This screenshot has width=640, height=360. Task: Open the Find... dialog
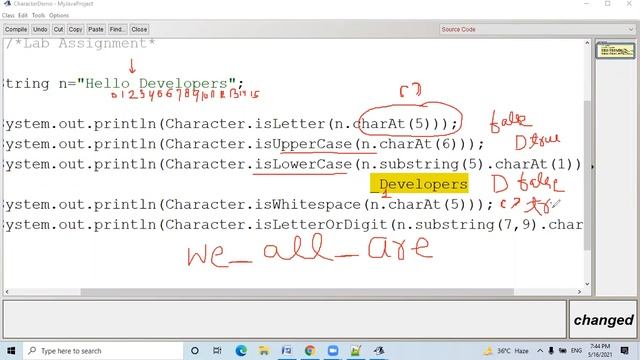(117, 29)
